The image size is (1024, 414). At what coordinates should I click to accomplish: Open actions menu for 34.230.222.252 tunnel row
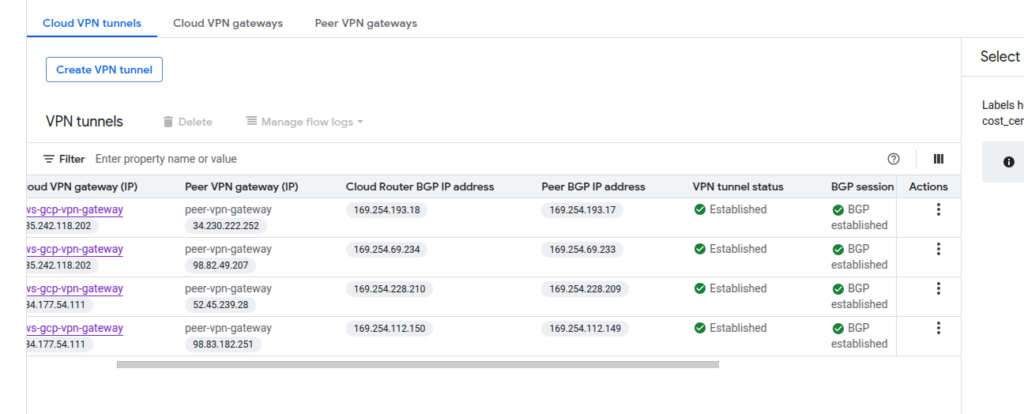[938, 210]
